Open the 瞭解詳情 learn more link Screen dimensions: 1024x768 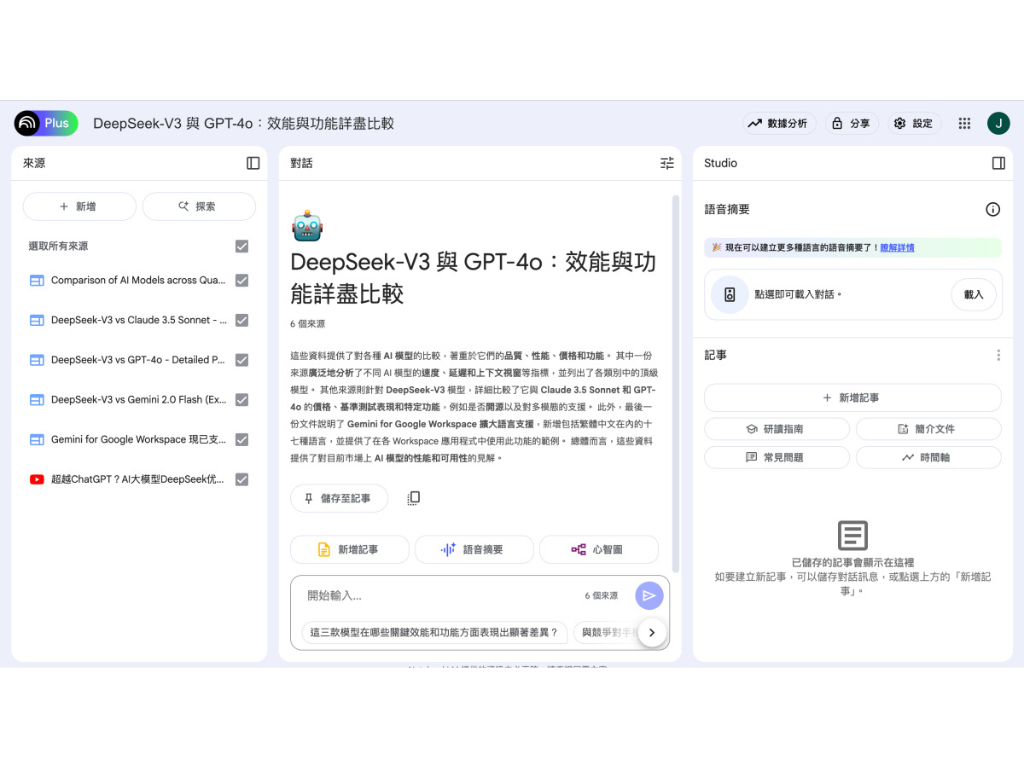click(897, 248)
